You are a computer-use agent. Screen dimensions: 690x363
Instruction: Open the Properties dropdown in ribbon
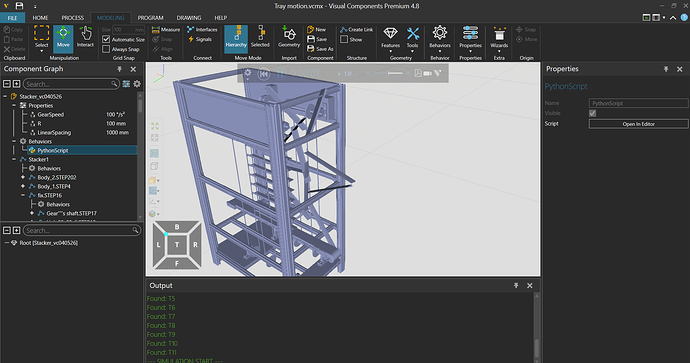click(x=470, y=39)
